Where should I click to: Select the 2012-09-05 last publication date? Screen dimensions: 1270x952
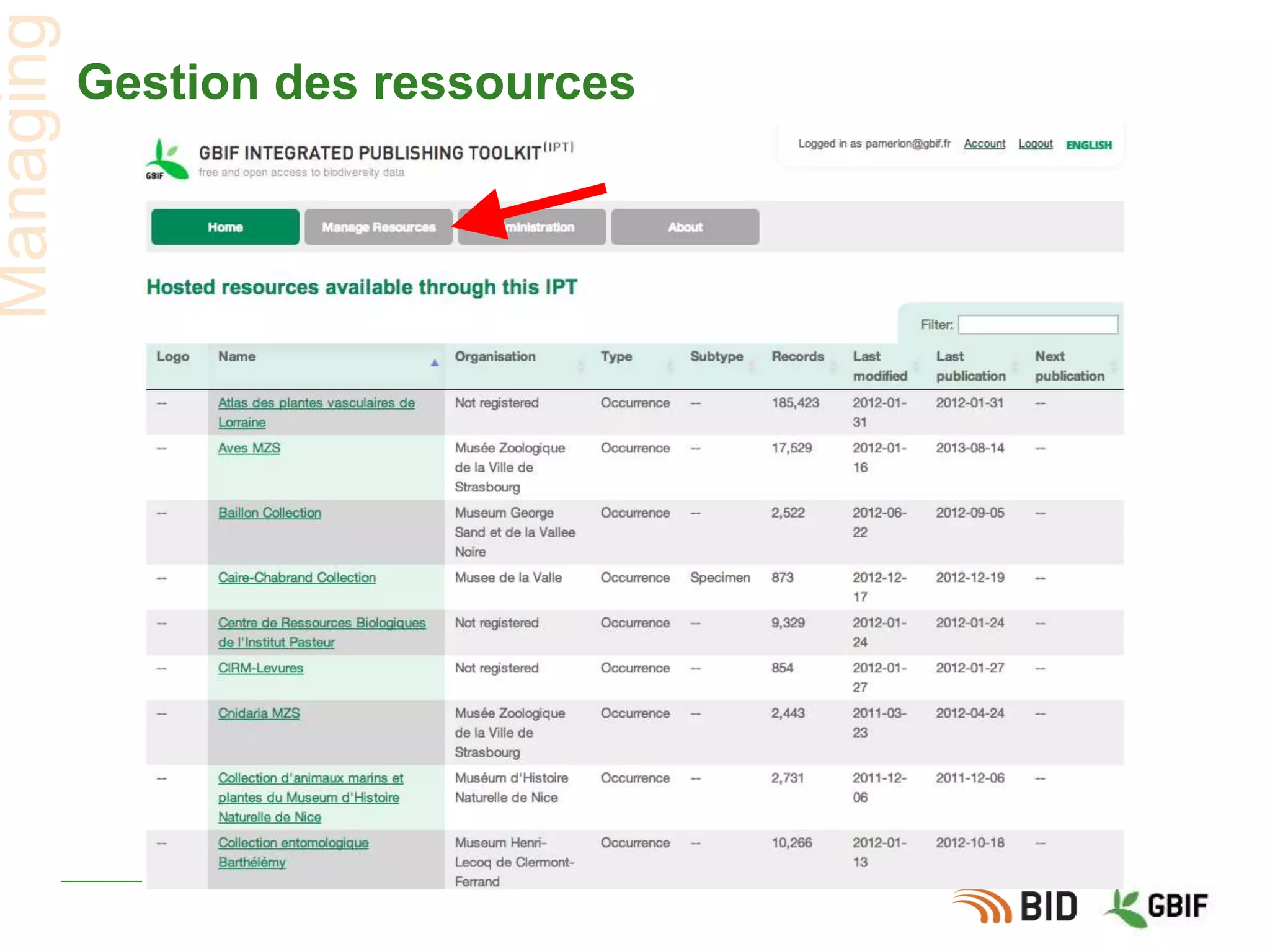point(970,513)
